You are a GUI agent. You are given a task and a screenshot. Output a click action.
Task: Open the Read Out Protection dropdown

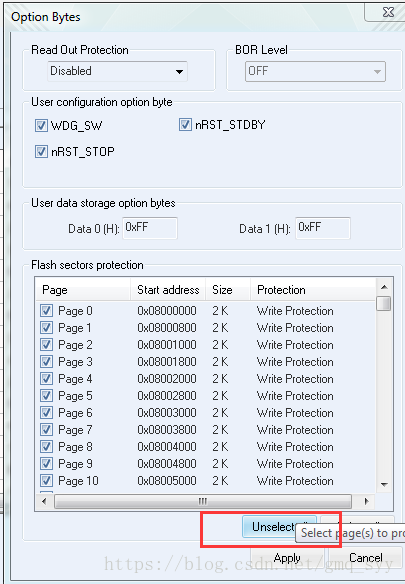(x=117, y=71)
